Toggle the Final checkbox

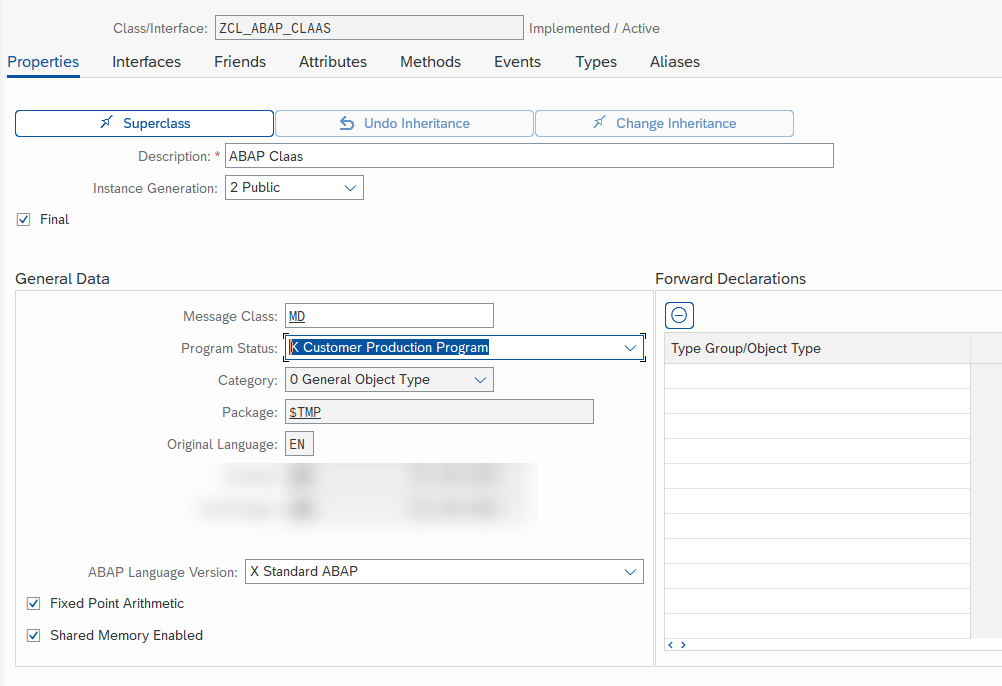[x=24, y=220]
